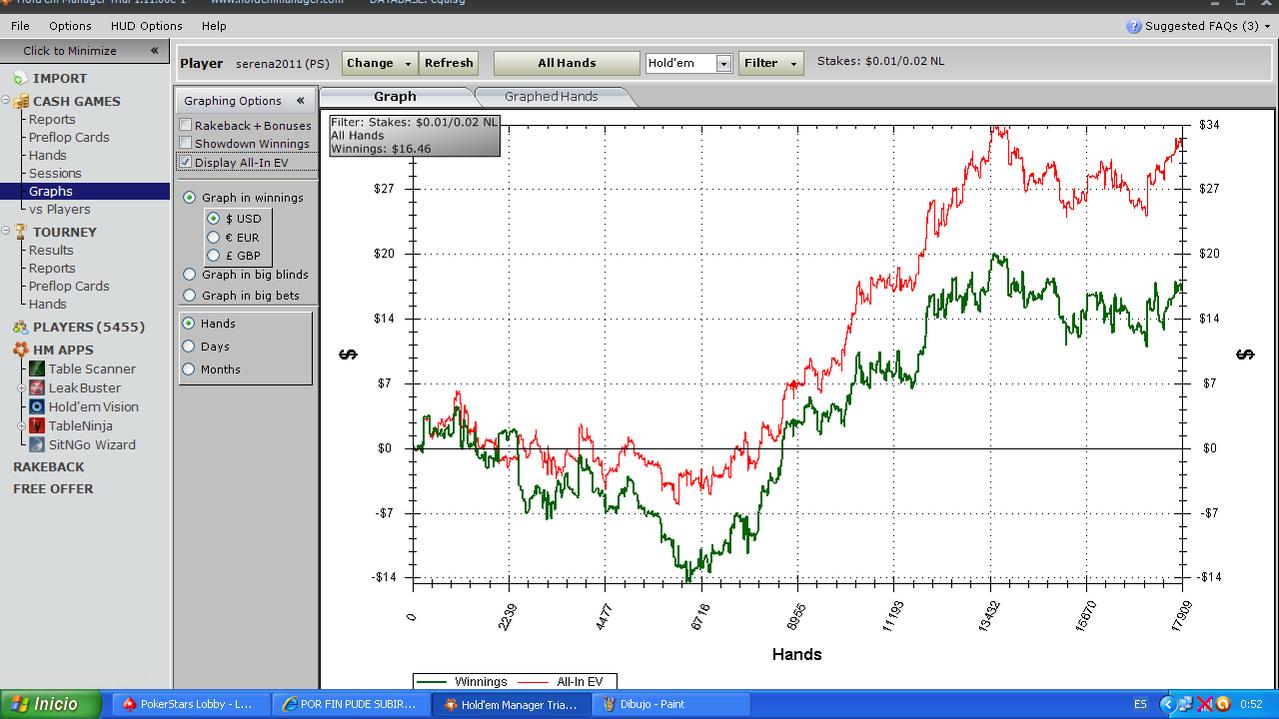The height and width of the screenshot is (719, 1279).
Task: Select Graph in winnings radio button
Action: pyautogui.click(x=189, y=198)
